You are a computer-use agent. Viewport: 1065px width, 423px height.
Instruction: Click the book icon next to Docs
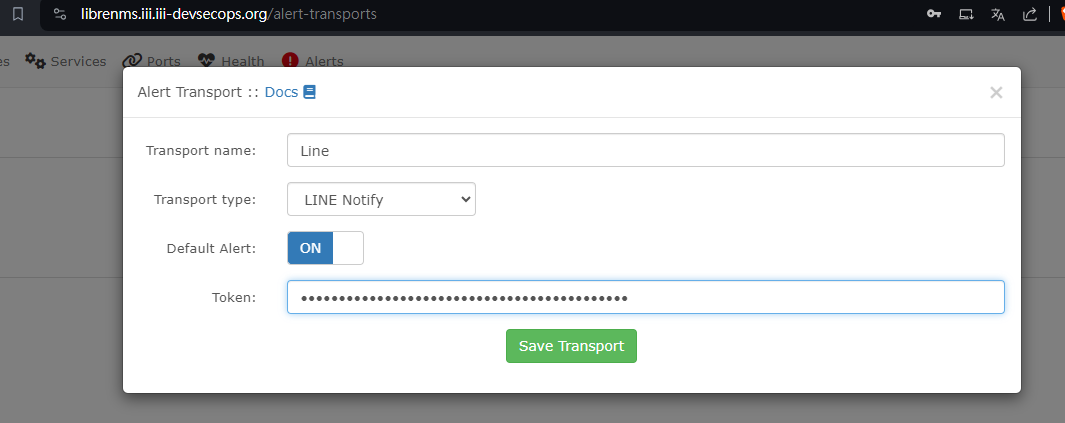(310, 92)
